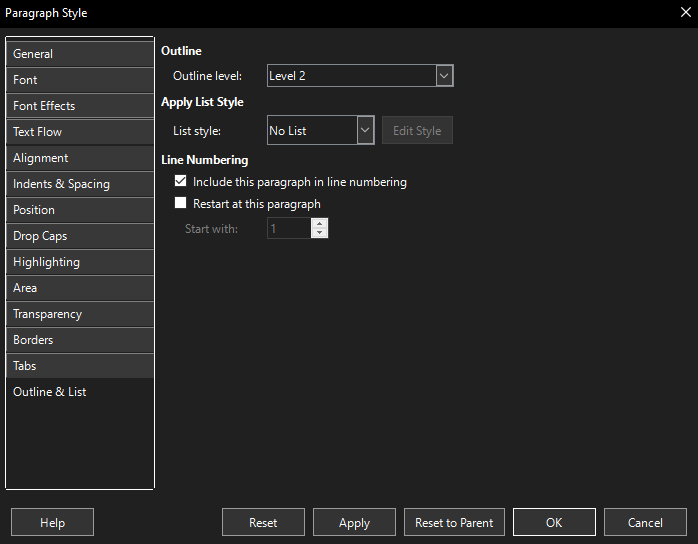698x544 pixels.
Task: Expand the List style dropdown arrow
Action: coord(365,130)
